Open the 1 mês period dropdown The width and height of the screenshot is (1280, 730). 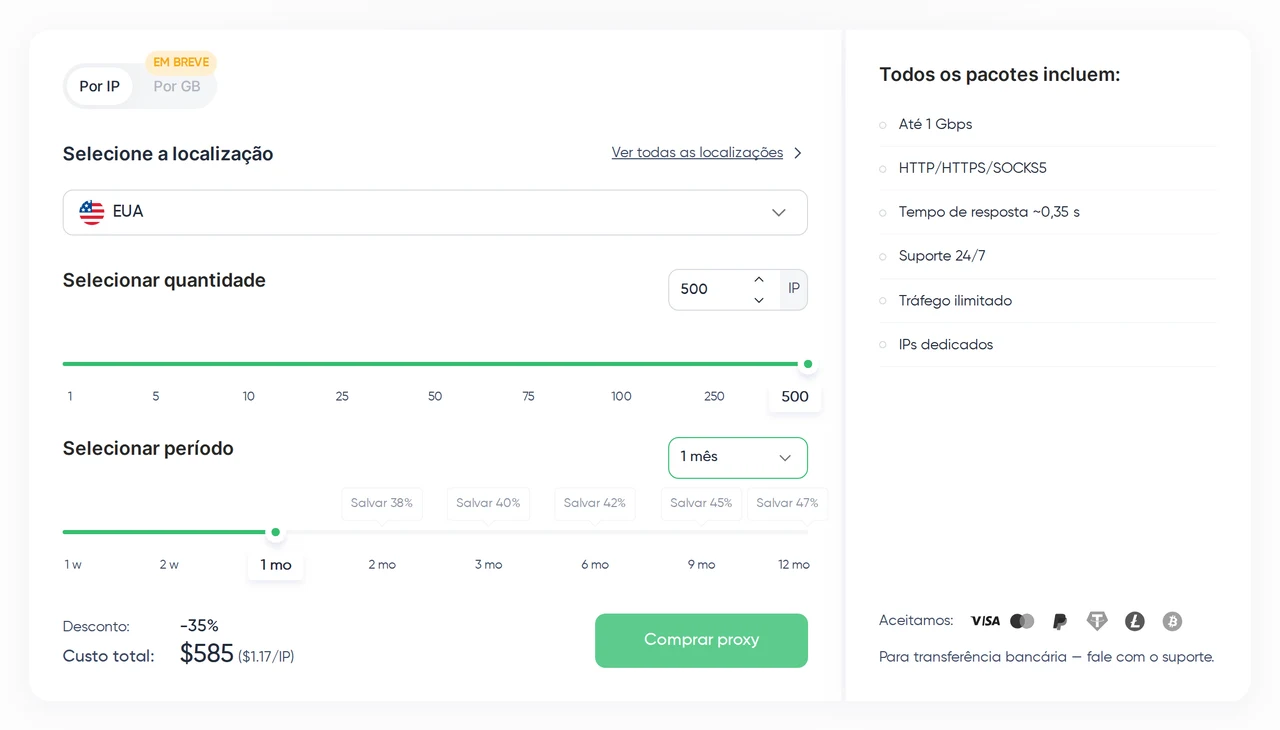(738, 458)
